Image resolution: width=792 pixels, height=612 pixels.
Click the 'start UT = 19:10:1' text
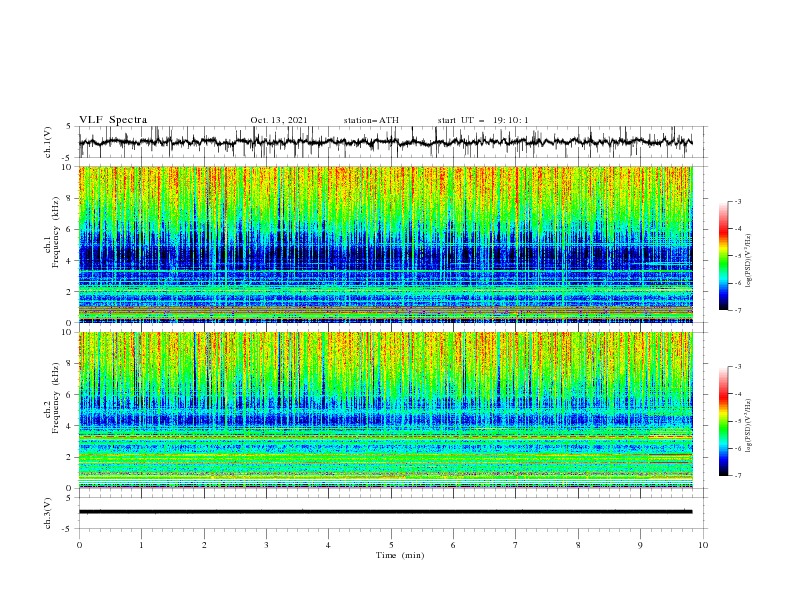[482, 120]
